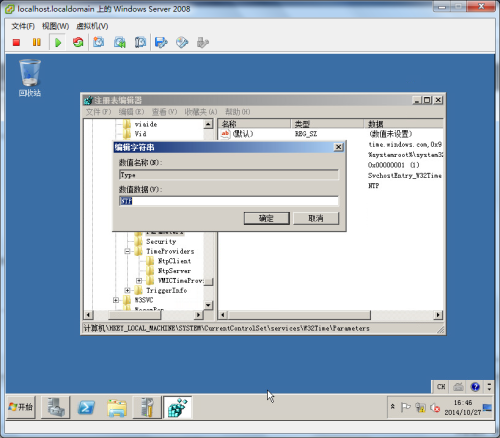Open Registry Editor 编辑(E) menu
Screen dimensions: 500x438
(131, 112)
